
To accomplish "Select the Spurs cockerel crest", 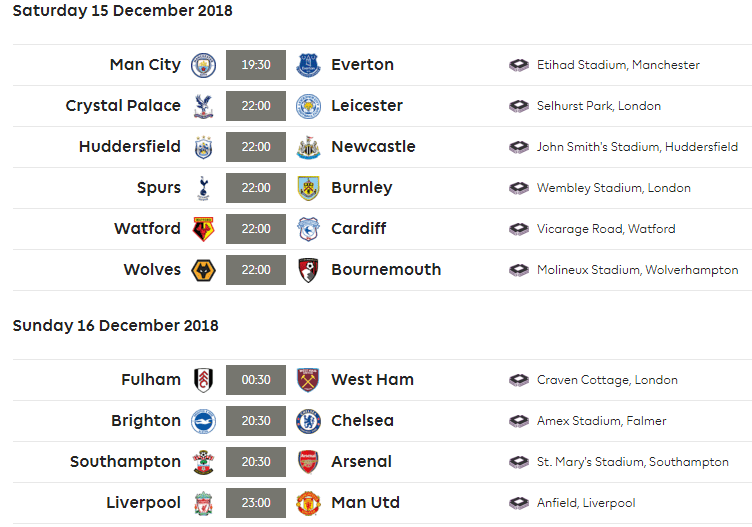I will coord(203,188).
